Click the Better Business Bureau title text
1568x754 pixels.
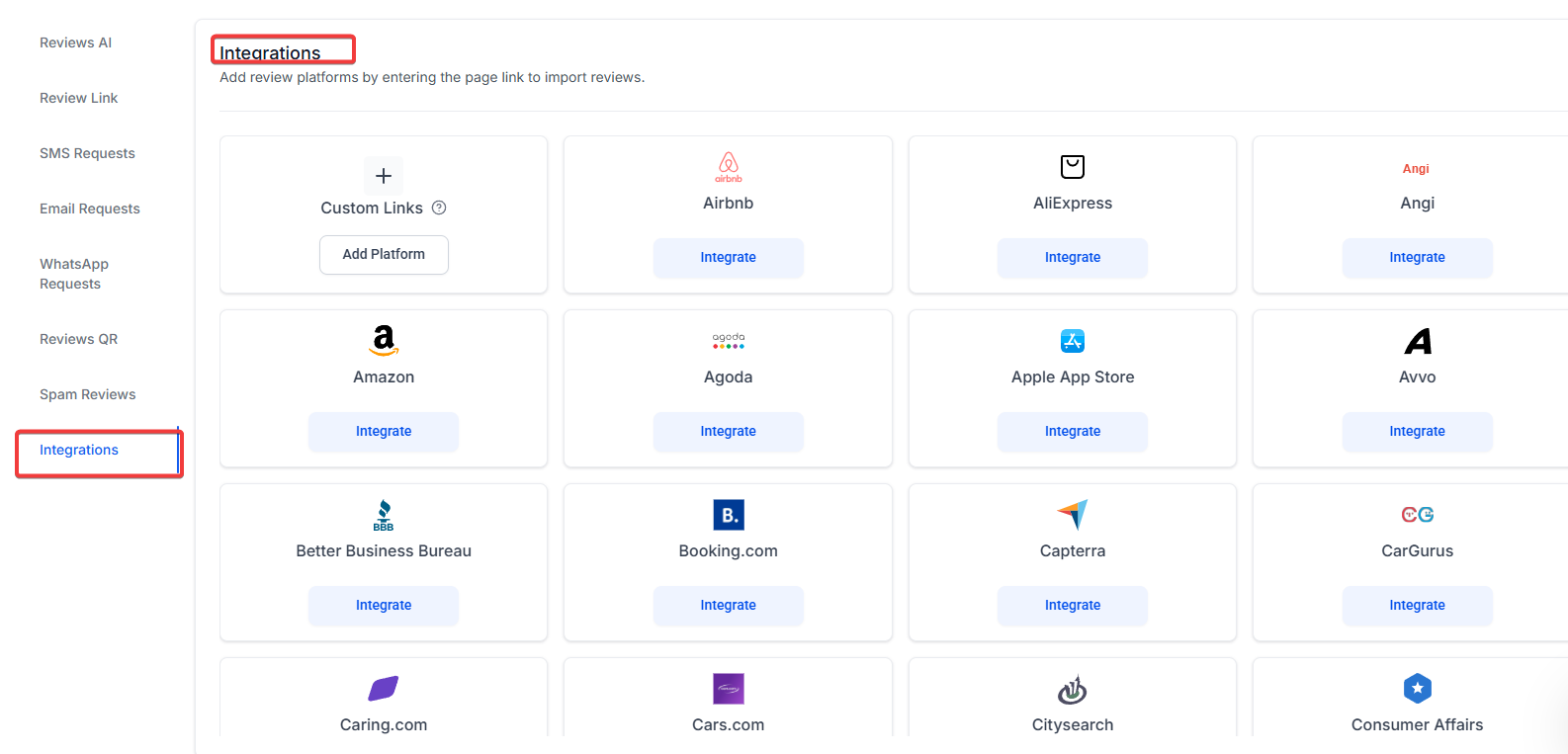pos(384,550)
